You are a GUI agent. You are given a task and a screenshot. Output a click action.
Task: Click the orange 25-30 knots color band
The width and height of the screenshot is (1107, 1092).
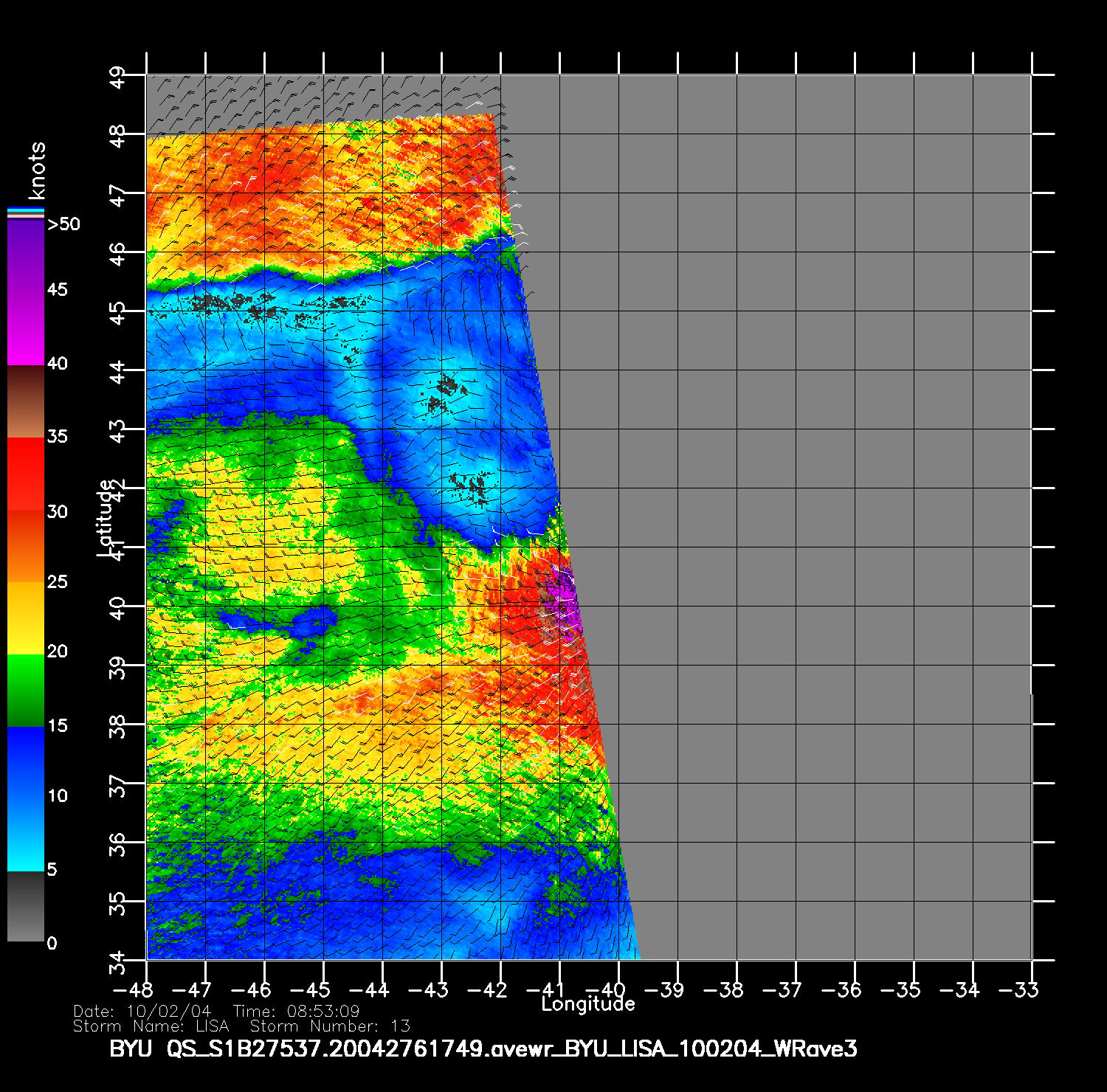coord(26,546)
